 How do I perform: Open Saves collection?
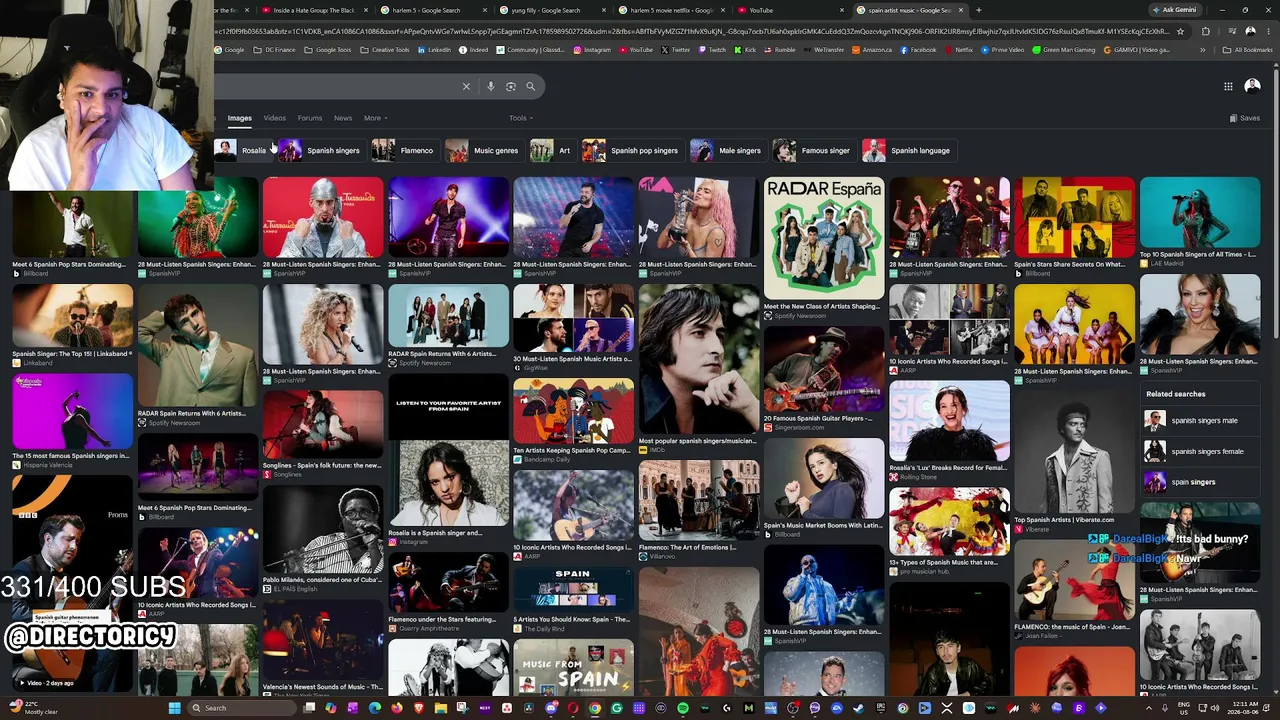point(1245,118)
